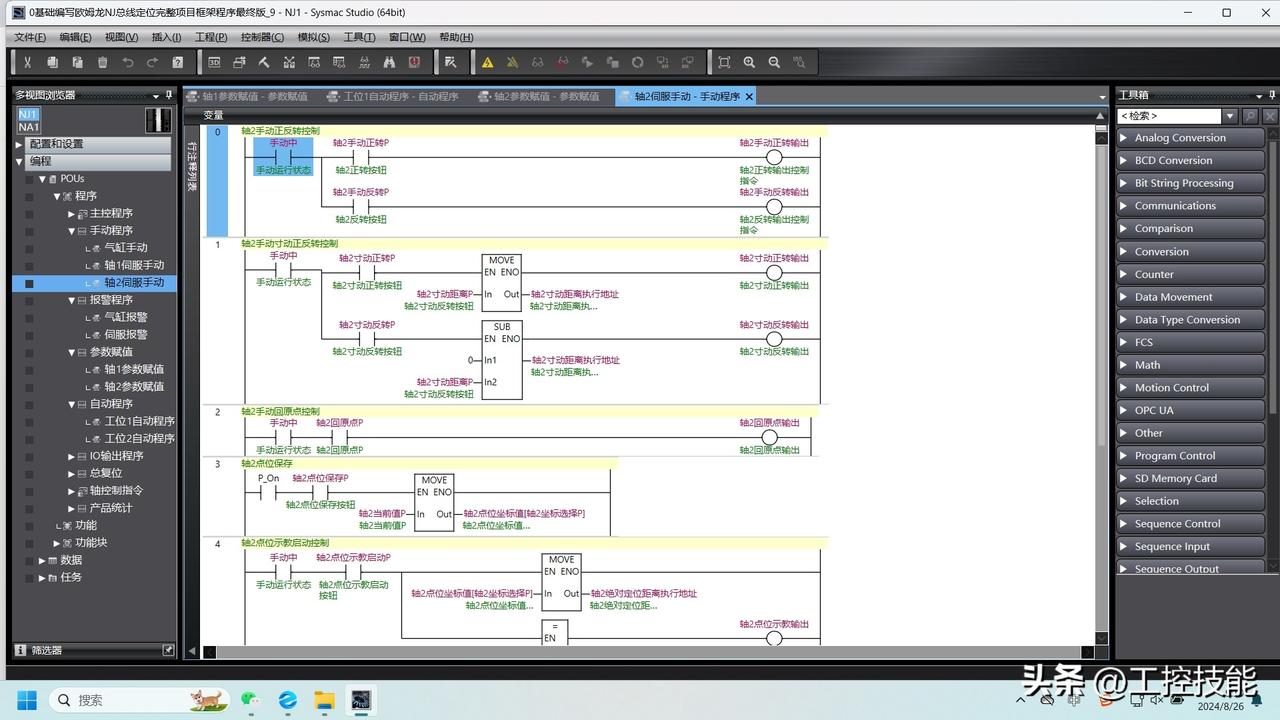The width and height of the screenshot is (1280, 720).
Task: Toggle the pin on 工具箱 panel
Action: [1270, 95]
